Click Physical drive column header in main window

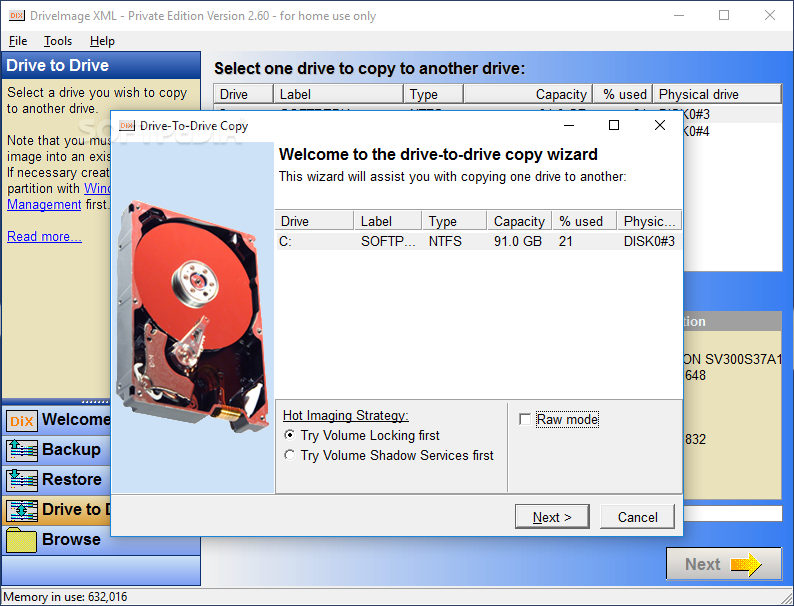coord(717,94)
